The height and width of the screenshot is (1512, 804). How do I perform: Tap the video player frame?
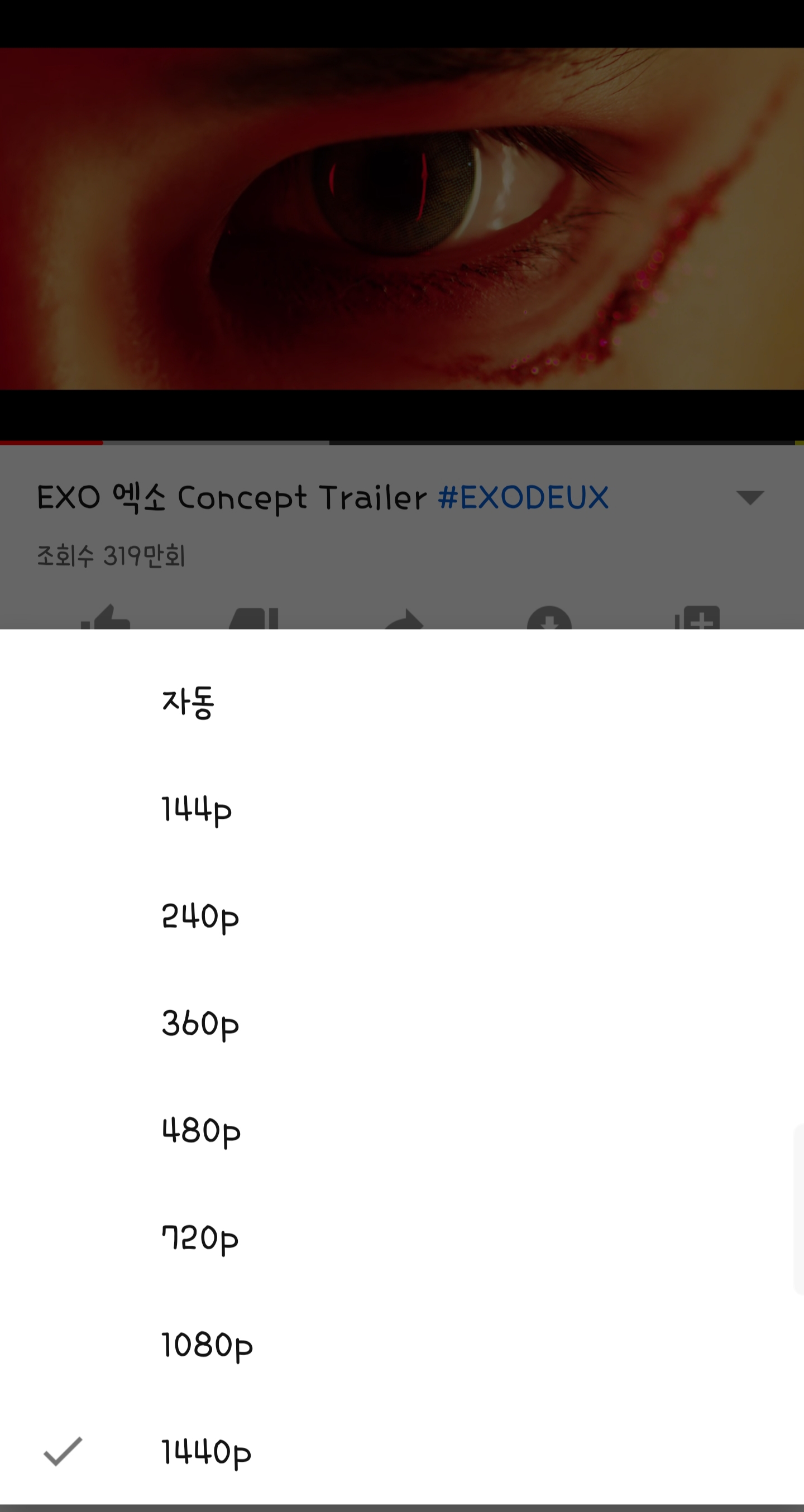coord(401,219)
